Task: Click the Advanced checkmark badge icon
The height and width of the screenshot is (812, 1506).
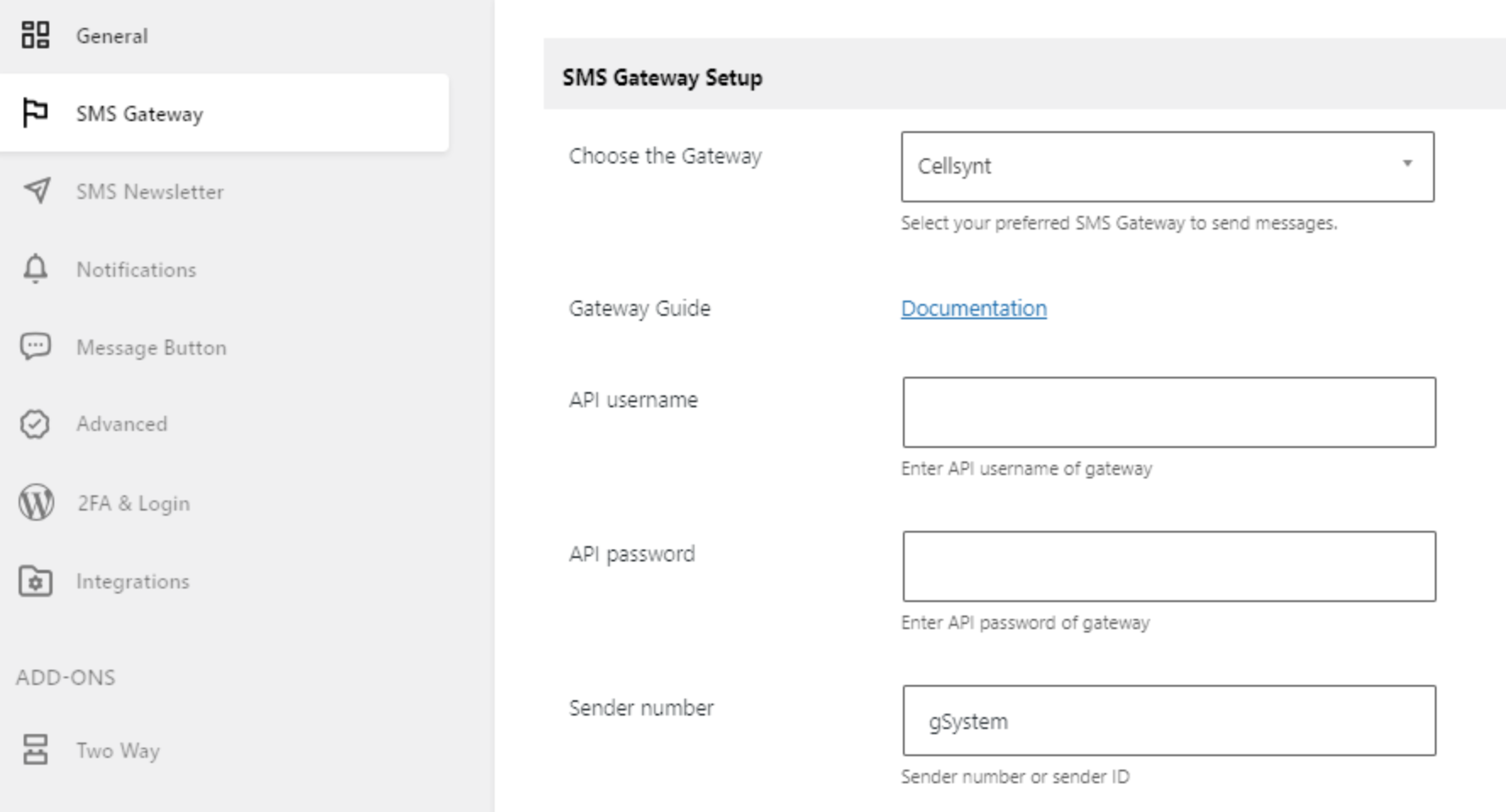Action: tap(35, 423)
